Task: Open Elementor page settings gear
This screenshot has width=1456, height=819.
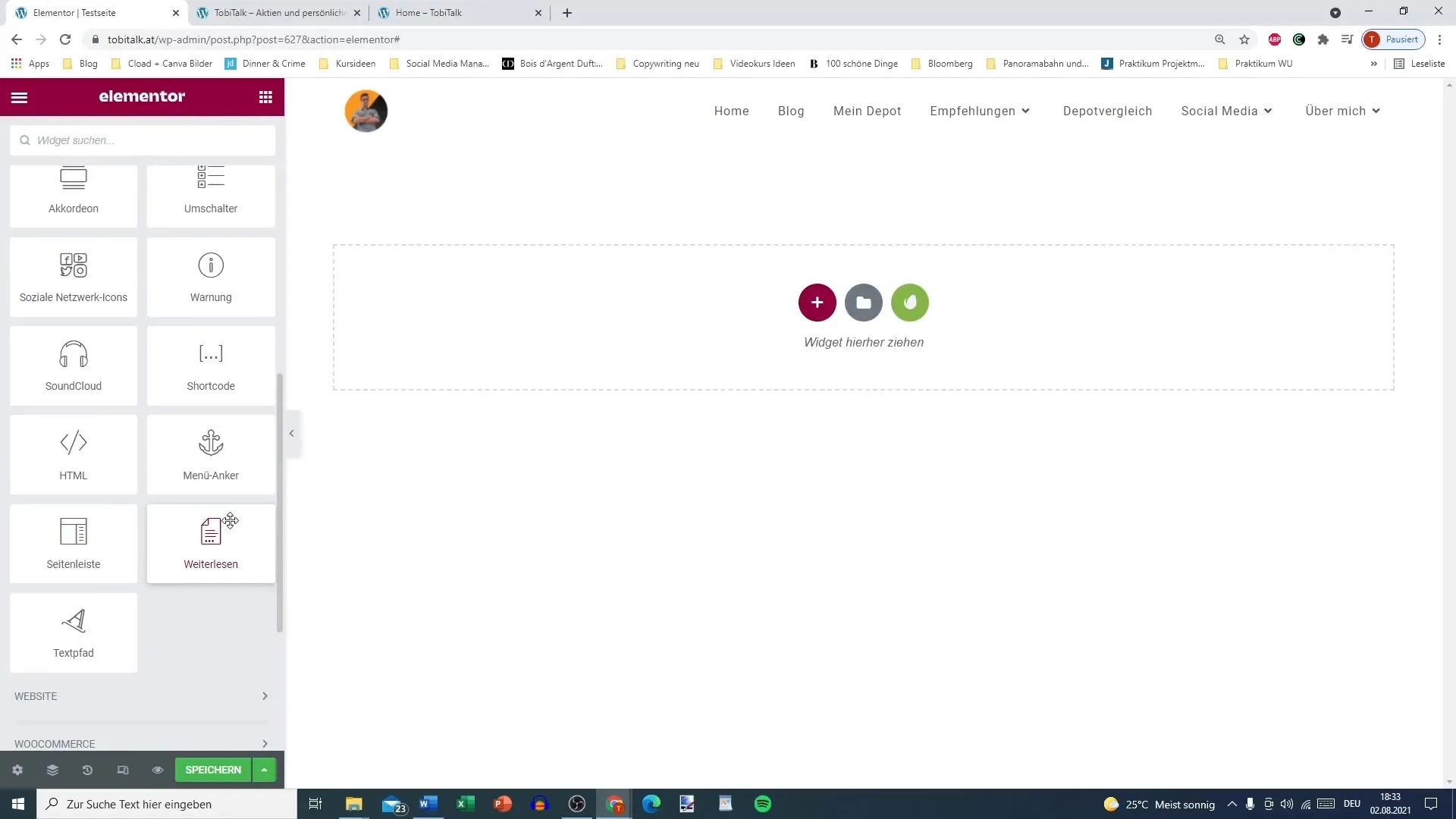Action: (x=17, y=770)
